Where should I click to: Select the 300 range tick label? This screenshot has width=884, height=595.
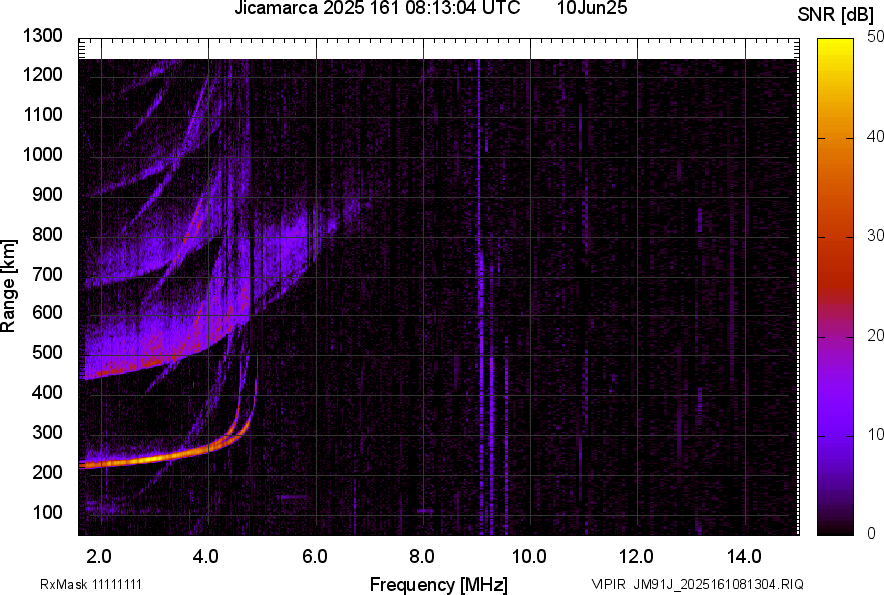click(47, 432)
